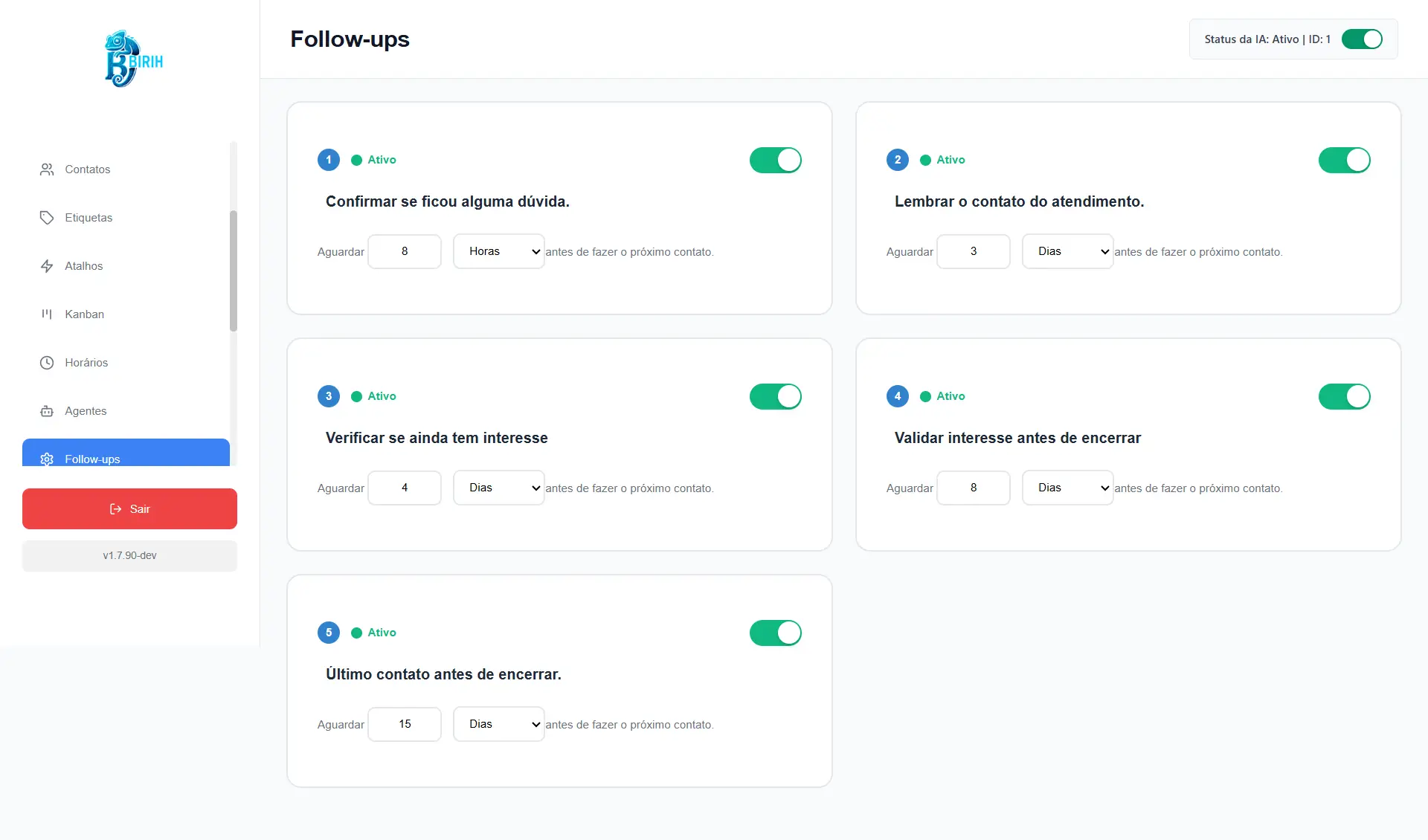The image size is (1428, 840).
Task: Click the red Sair logout button
Action: (129, 509)
